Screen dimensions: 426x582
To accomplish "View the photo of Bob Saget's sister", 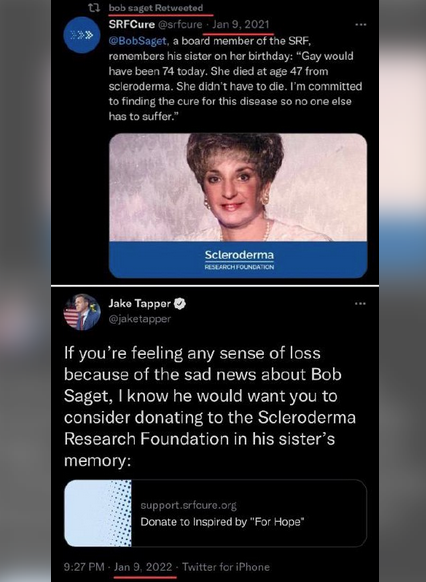I will point(238,187).
